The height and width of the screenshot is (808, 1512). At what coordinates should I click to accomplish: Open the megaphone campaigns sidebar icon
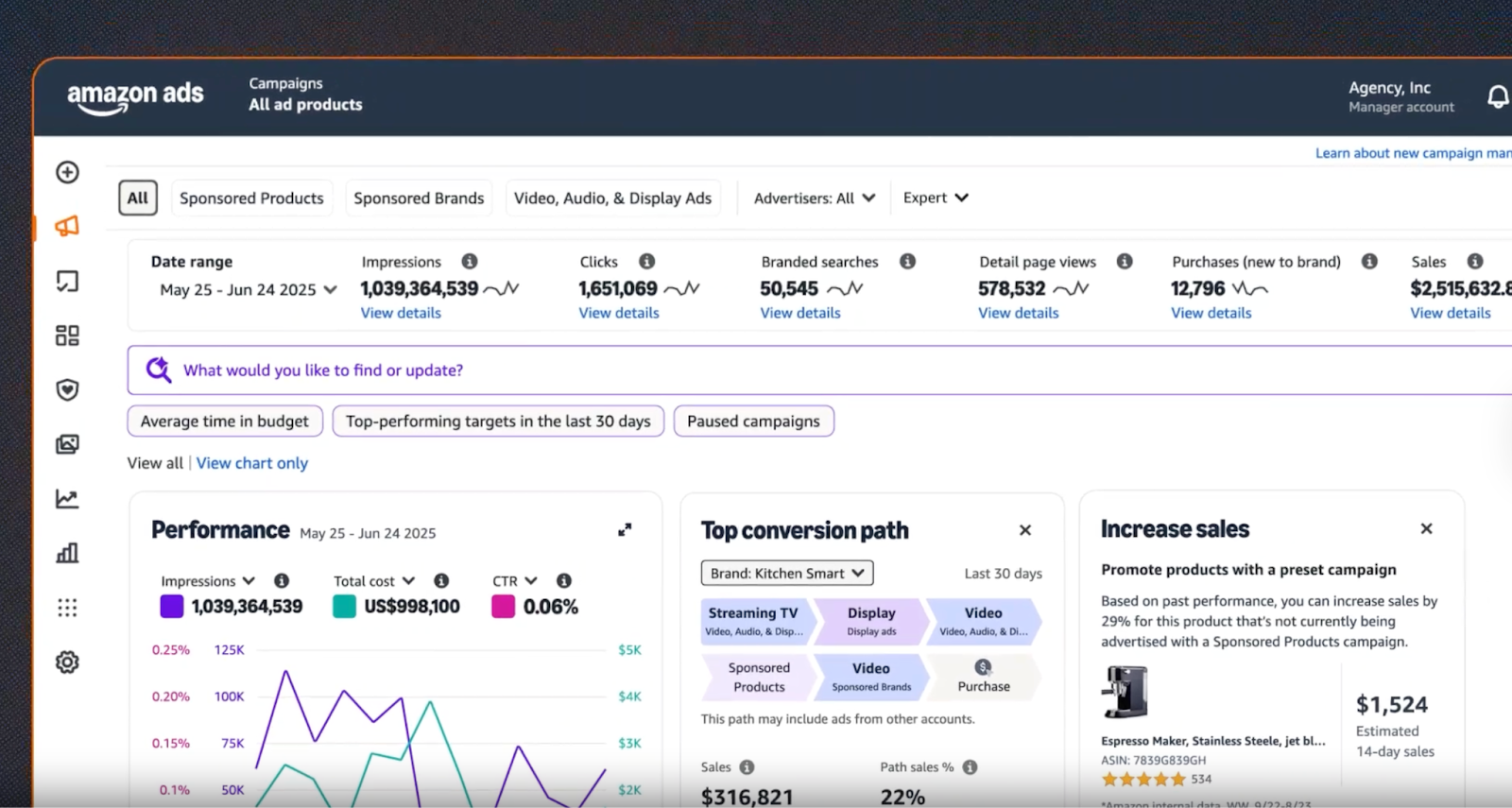pos(67,226)
